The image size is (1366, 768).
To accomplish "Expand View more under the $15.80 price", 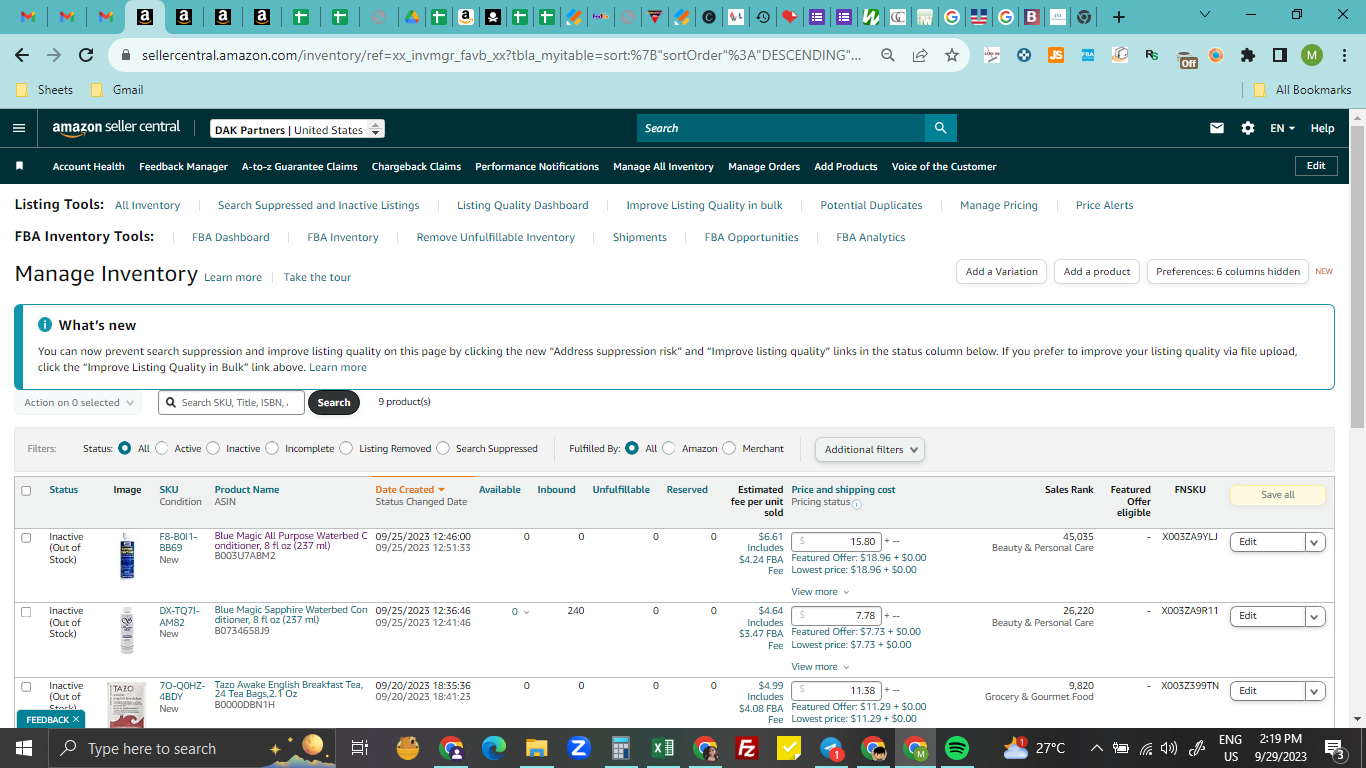I will pos(820,592).
